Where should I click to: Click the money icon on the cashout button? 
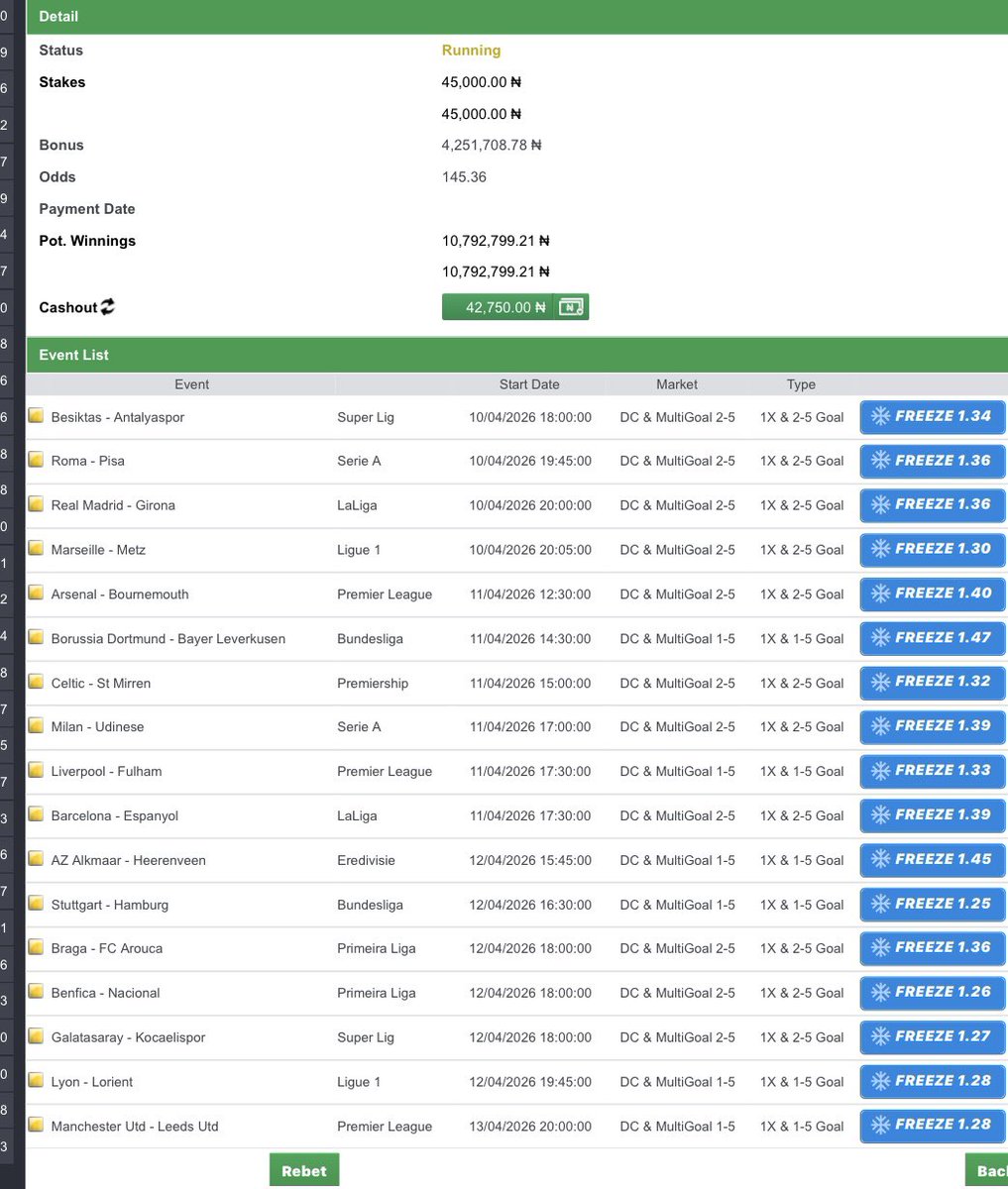(x=571, y=307)
